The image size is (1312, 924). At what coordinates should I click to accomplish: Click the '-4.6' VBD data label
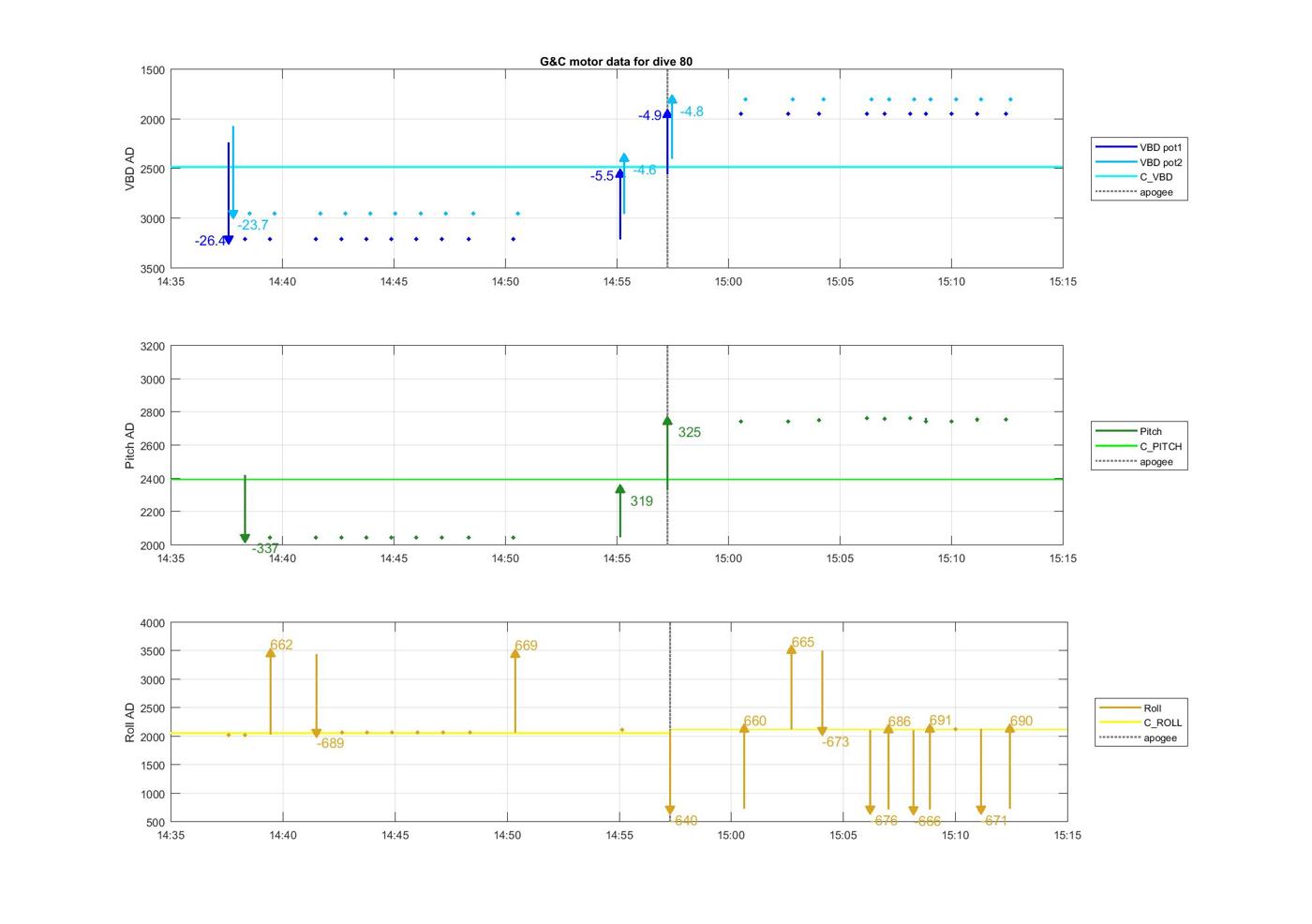point(645,170)
